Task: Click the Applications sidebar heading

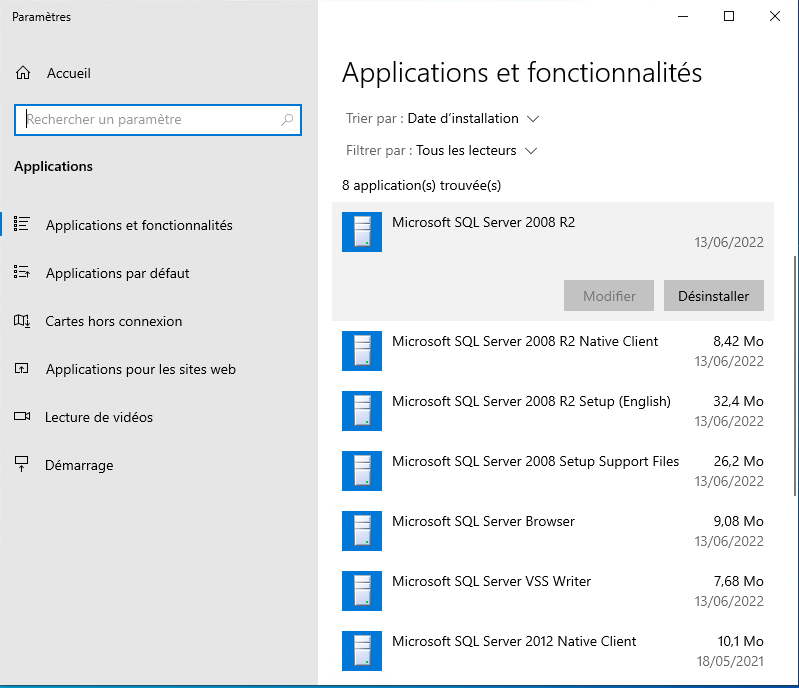Action: [x=54, y=167]
